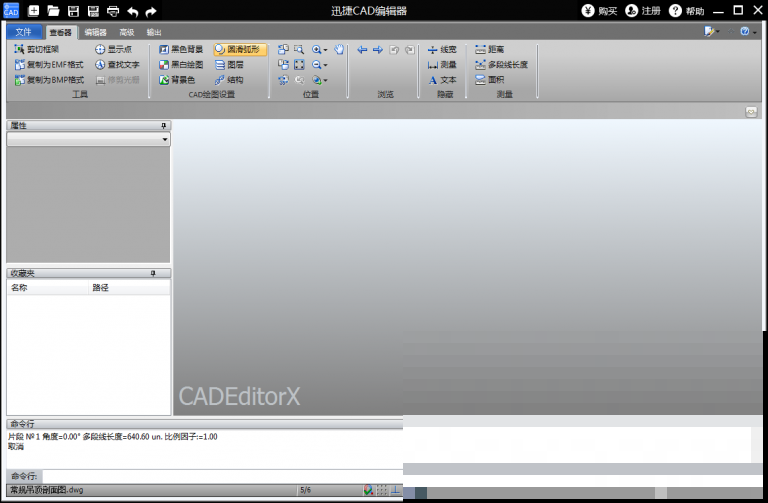The width and height of the screenshot is (768, 503).
Task: Click the 5/6 page indicator in status bar
Action: coord(306,490)
